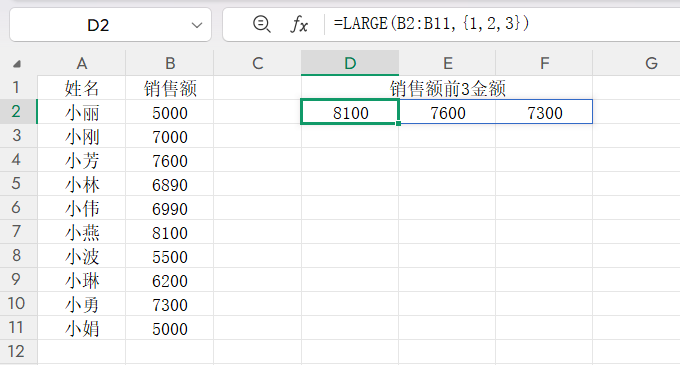Select row 3 header
The width and height of the screenshot is (680, 365).
tap(18, 136)
